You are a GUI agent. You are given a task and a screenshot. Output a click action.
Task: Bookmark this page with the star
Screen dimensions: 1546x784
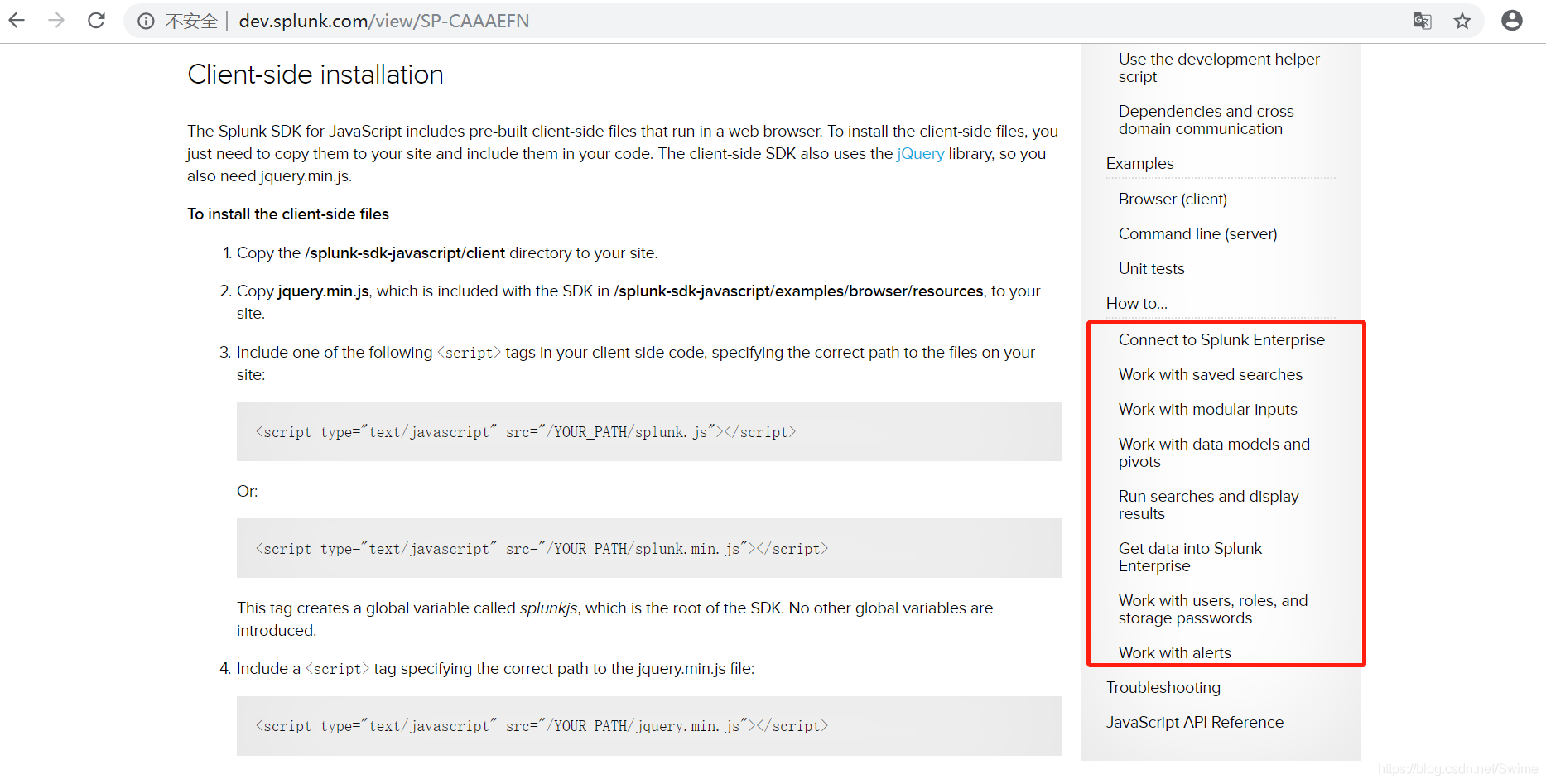[x=1462, y=20]
